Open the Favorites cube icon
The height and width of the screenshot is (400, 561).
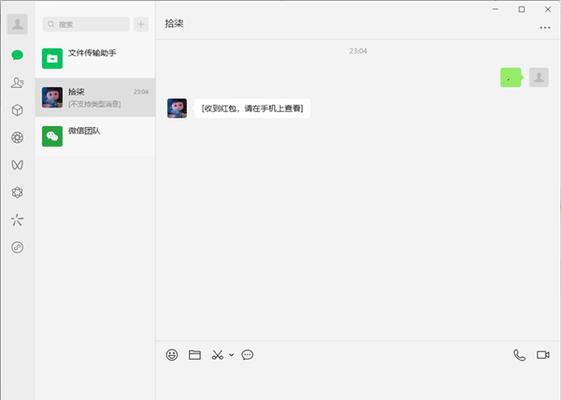click(x=17, y=110)
